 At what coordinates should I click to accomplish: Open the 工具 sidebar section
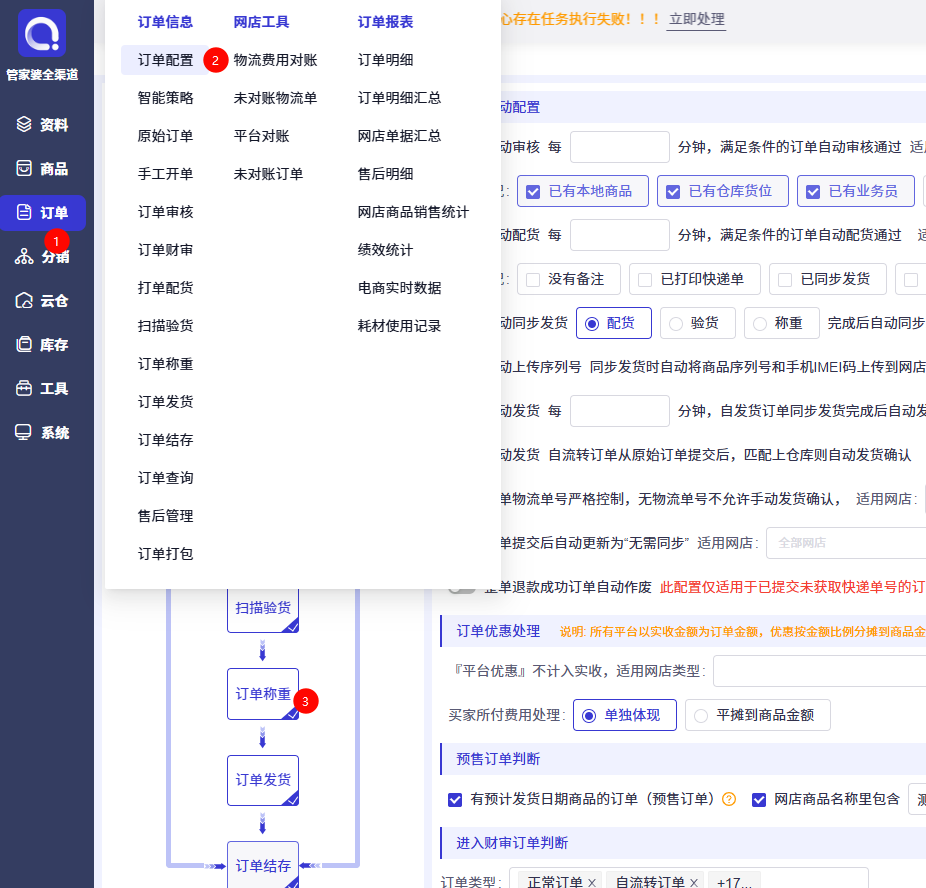coord(43,388)
